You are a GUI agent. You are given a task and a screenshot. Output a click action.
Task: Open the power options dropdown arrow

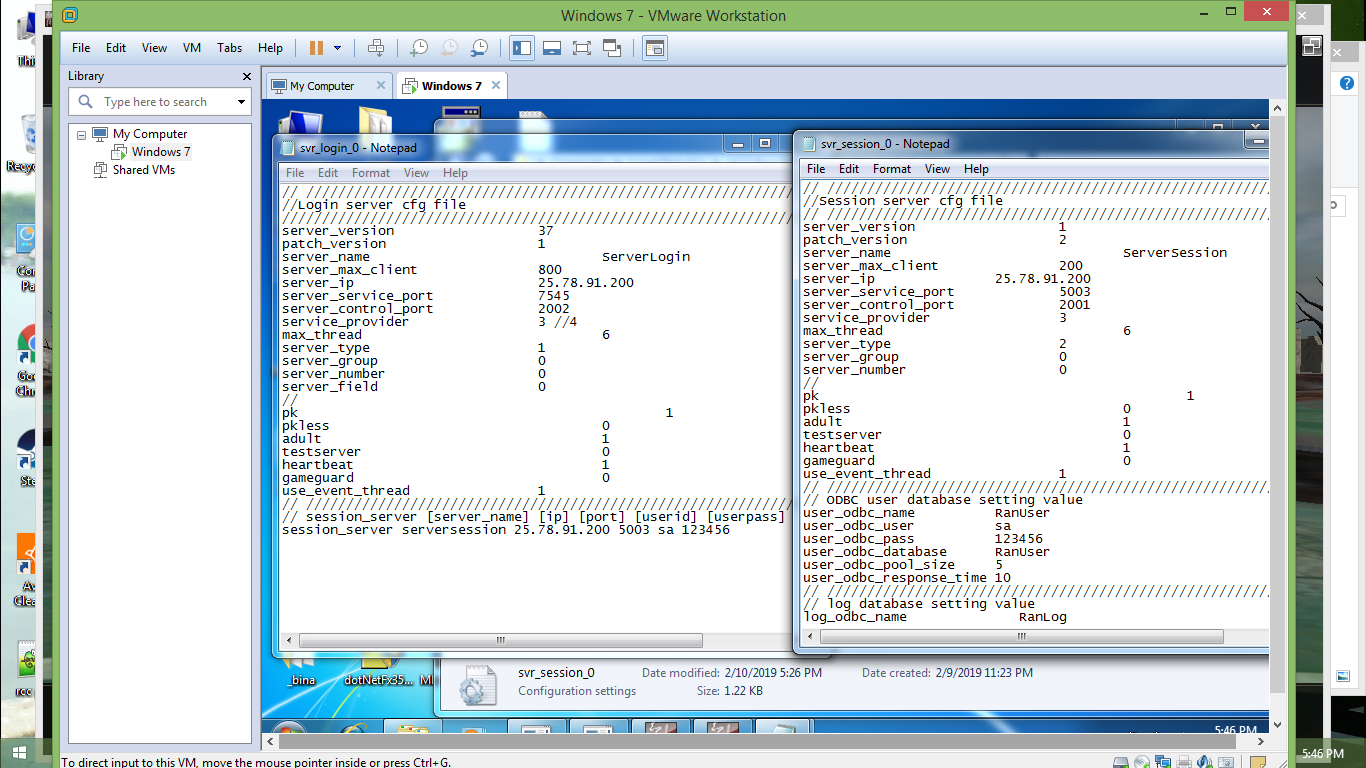(337, 48)
